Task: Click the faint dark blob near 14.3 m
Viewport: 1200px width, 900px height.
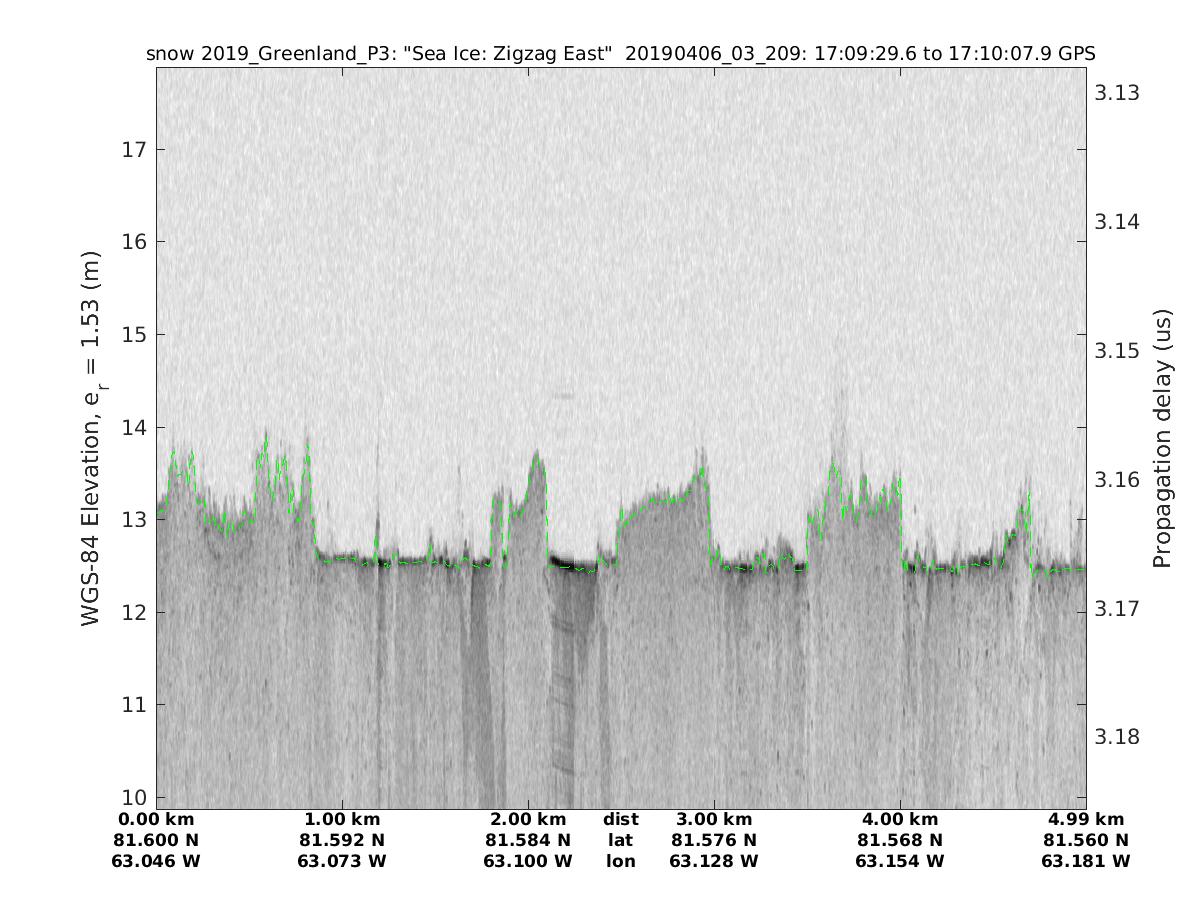Action: [x=564, y=396]
